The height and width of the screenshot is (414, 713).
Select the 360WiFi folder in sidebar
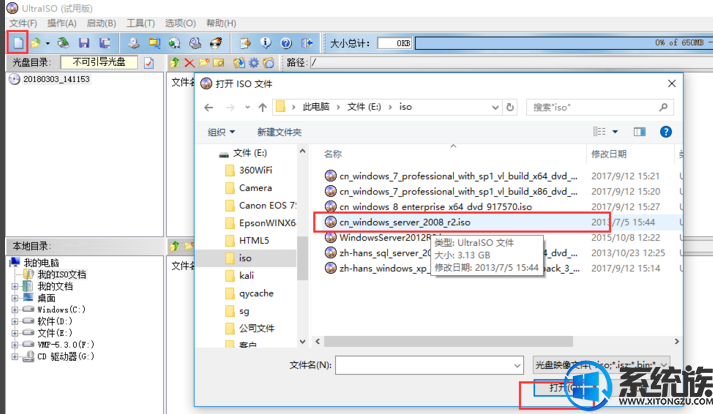[256, 171]
